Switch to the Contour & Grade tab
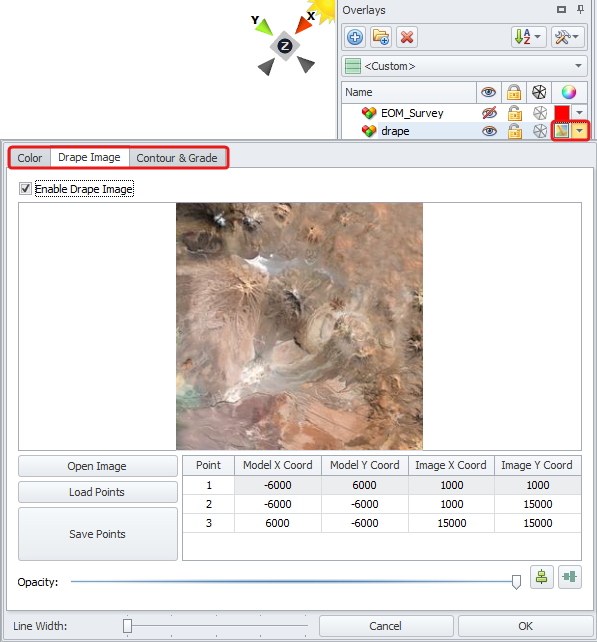Image resolution: width=597 pixels, height=642 pixels. 177,158
